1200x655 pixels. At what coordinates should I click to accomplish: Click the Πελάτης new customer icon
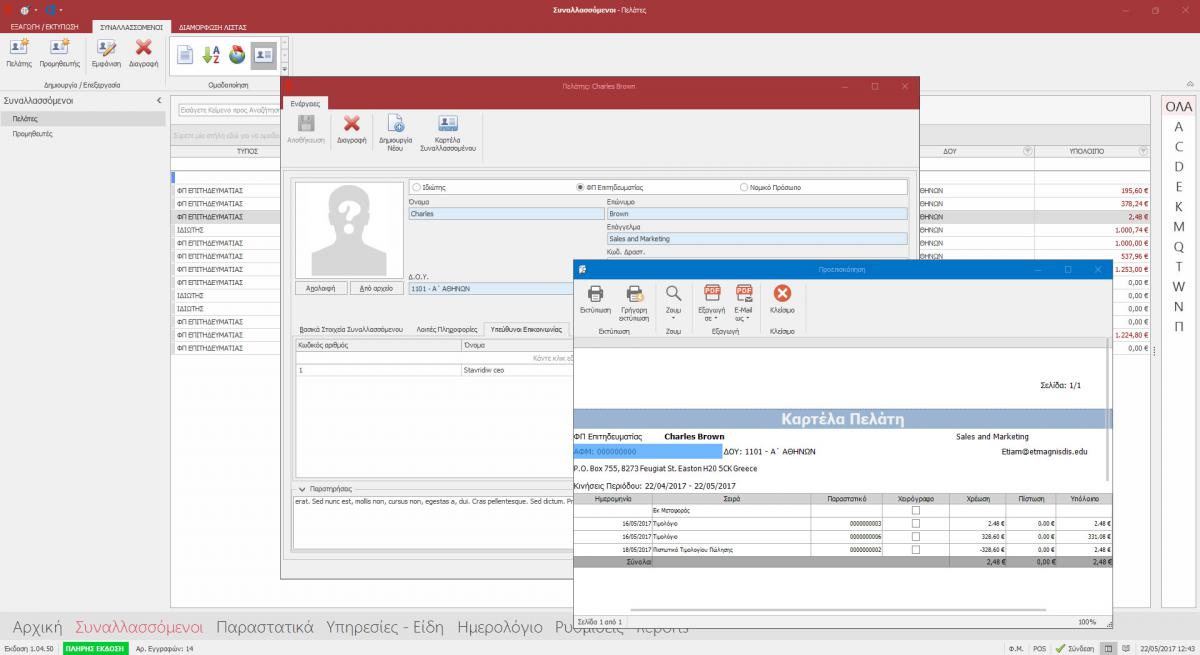[x=19, y=47]
